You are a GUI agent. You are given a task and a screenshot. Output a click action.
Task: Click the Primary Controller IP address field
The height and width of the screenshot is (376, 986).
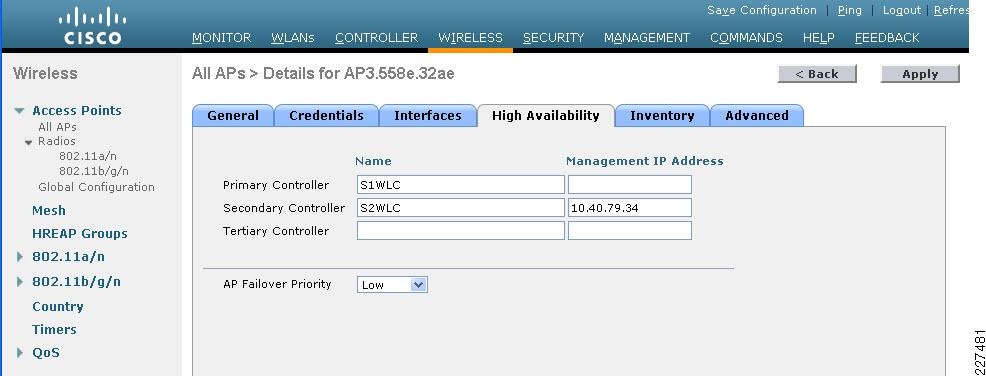pyautogui.click(x=629, y=185)
